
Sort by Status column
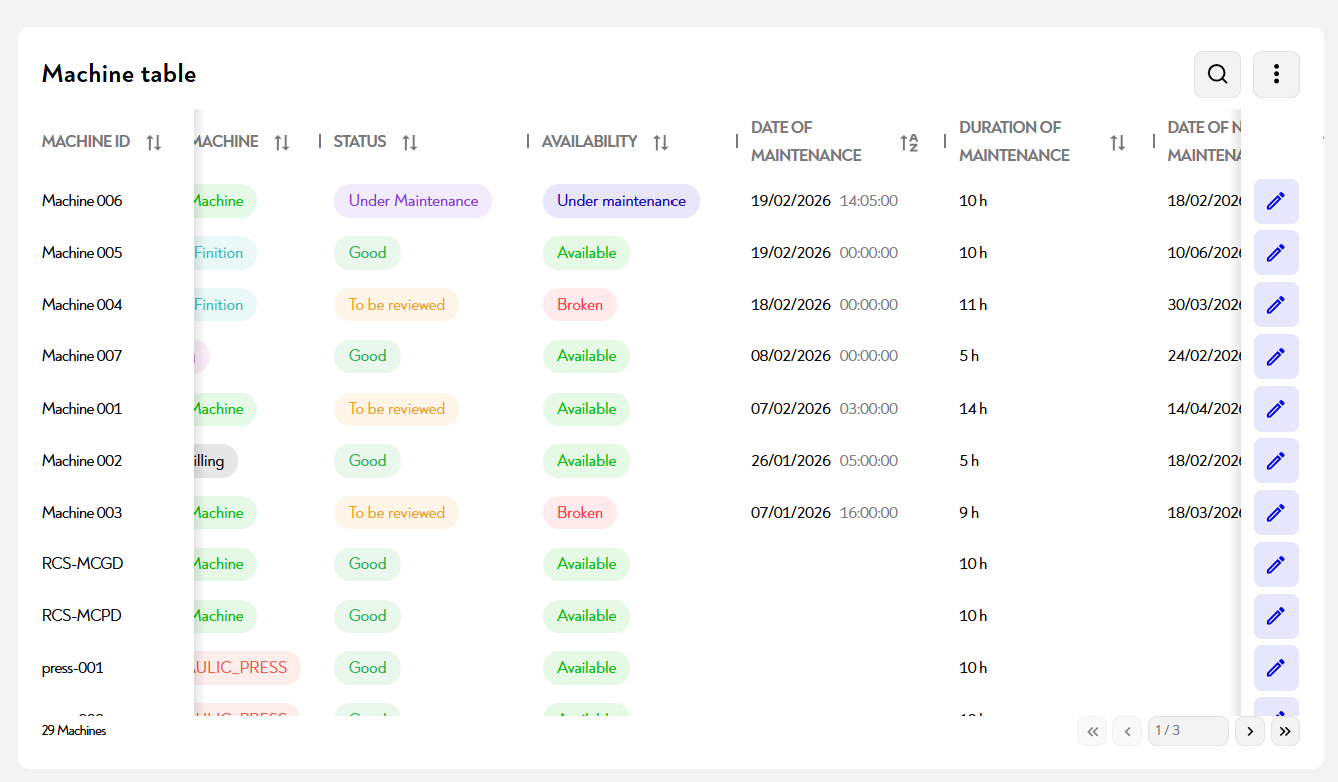tap(409, 142)
